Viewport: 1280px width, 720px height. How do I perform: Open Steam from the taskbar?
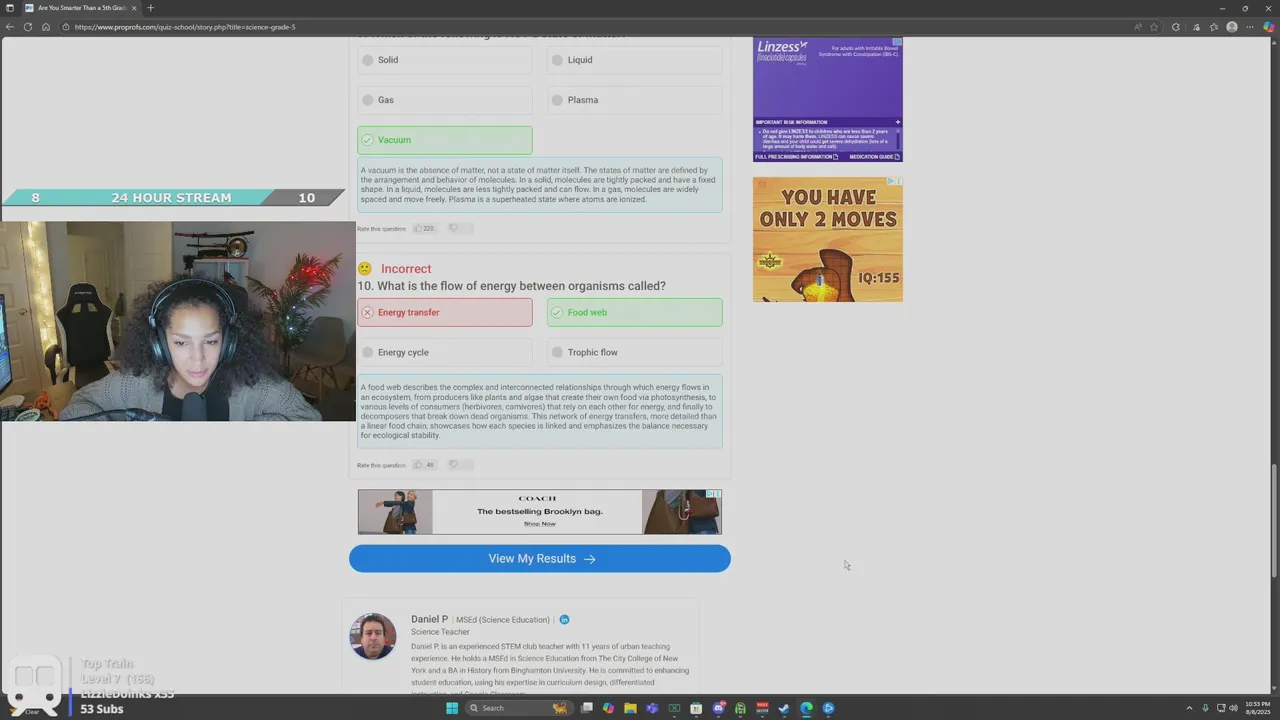784,708
